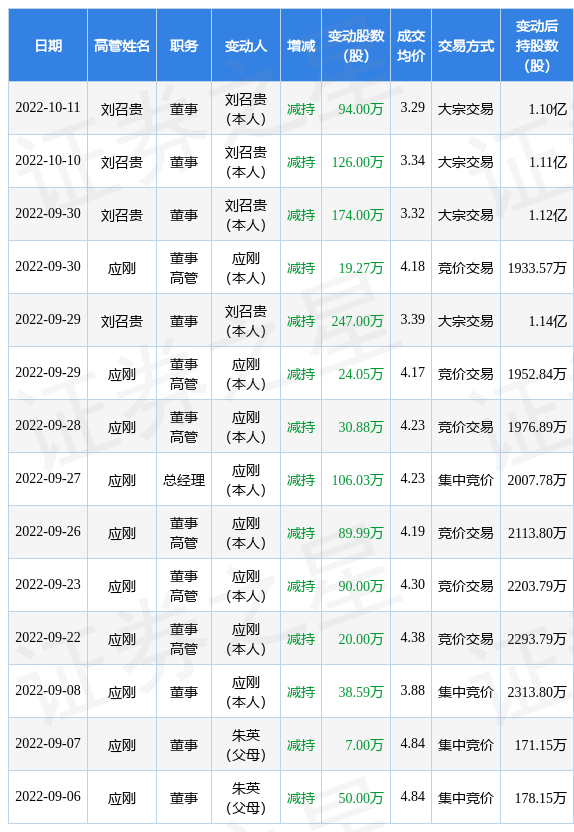Select the 106.03万 value cell
574x832 pixels.
tap(358, 480)
